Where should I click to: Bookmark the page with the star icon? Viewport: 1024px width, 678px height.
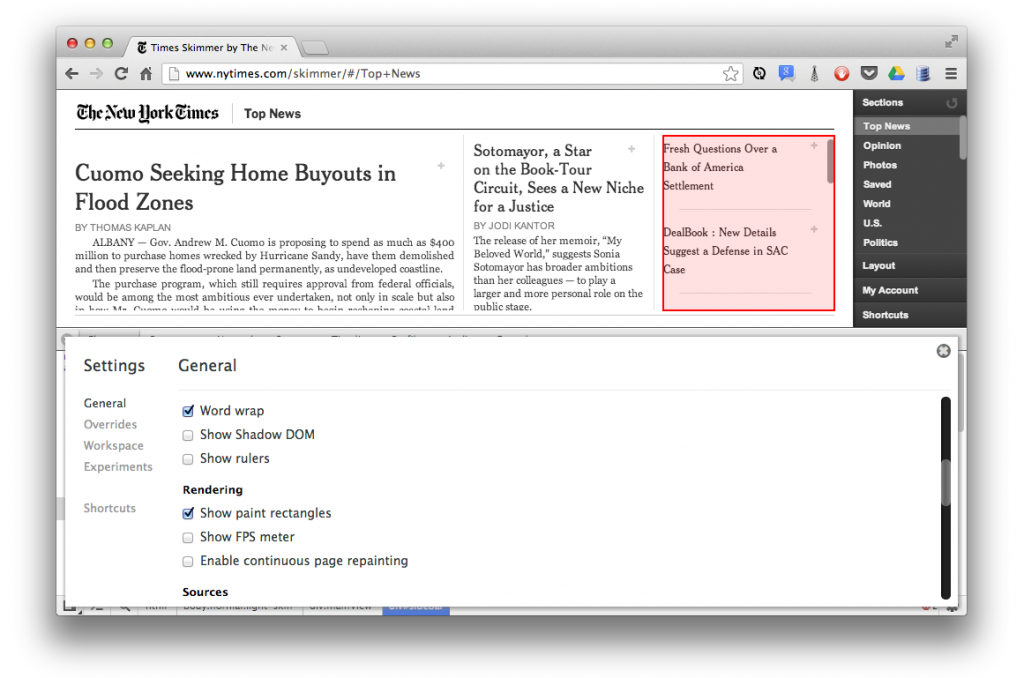click(731, 73)
